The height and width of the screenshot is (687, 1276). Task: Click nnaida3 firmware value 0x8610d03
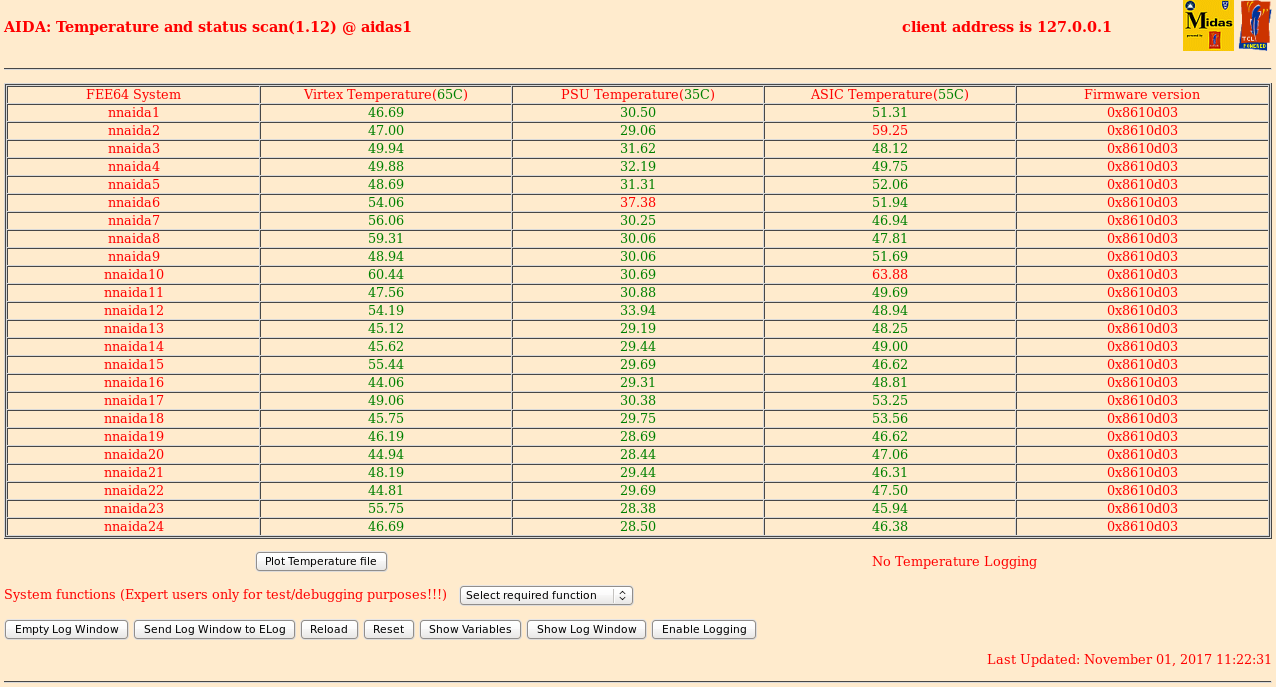1142,149
